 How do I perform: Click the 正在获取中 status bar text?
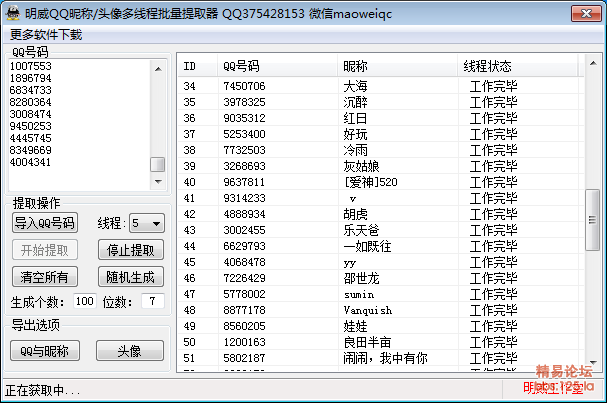coord(43,390)
